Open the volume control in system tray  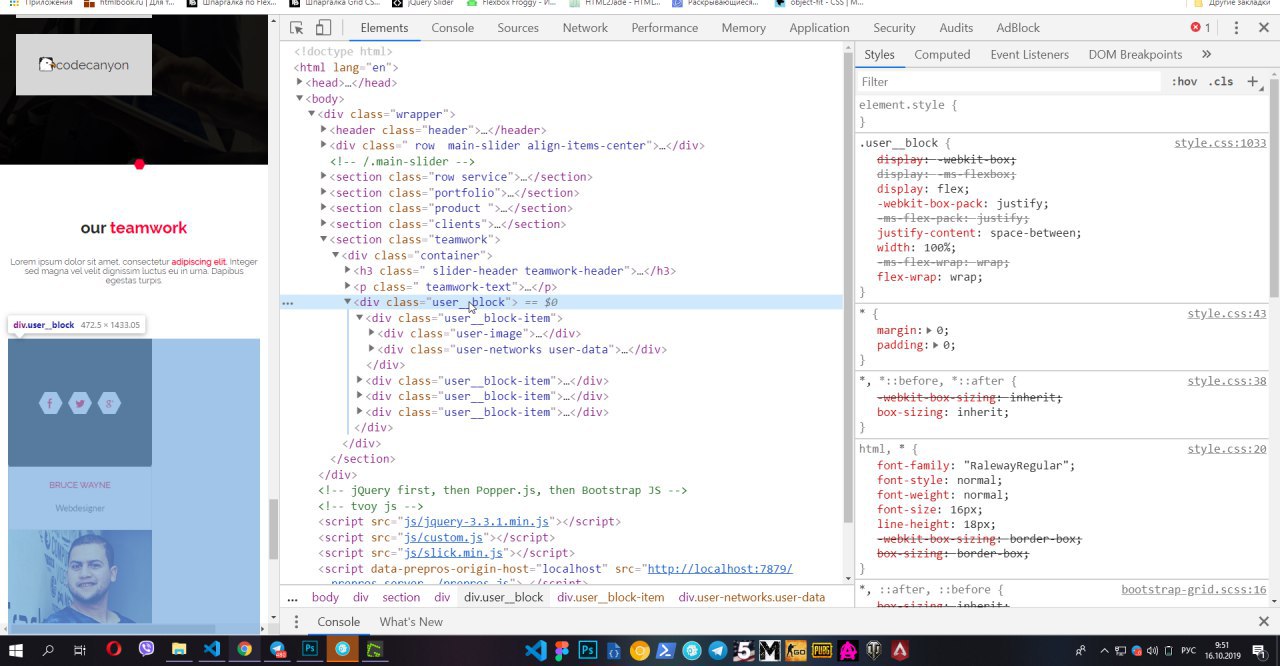[1153, 651]
